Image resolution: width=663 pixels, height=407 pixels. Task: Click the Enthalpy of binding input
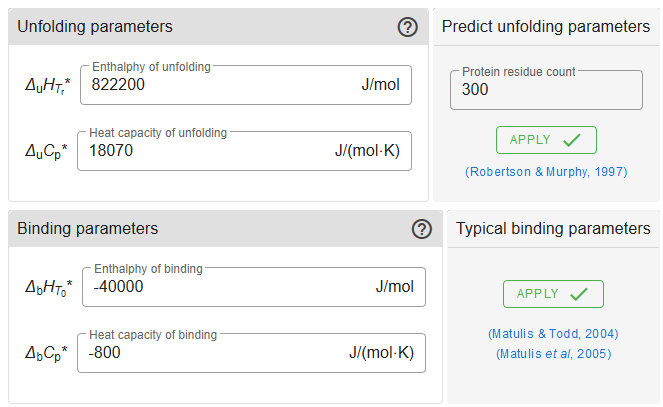(x=225, y=287)
